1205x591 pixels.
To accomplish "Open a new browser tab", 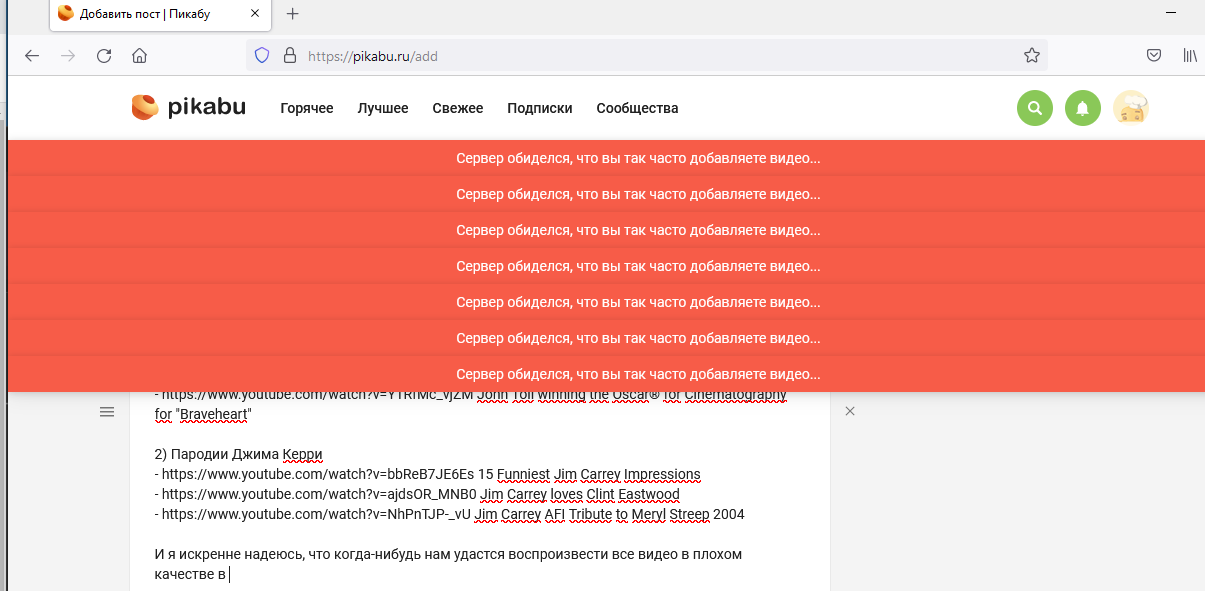I will pos(293,14).
